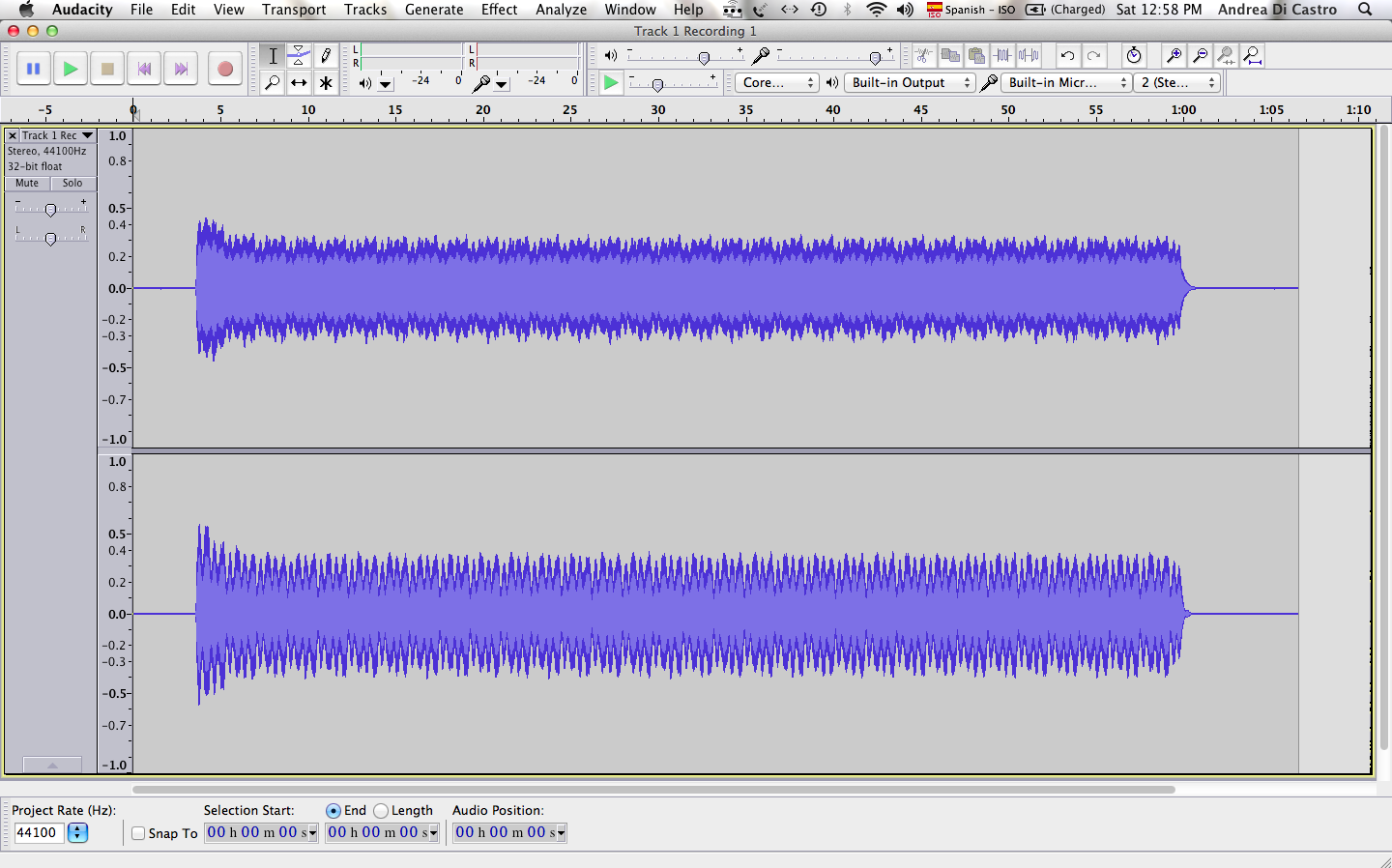
Task: Start recording with the red Record button
Action: (224, 69)
